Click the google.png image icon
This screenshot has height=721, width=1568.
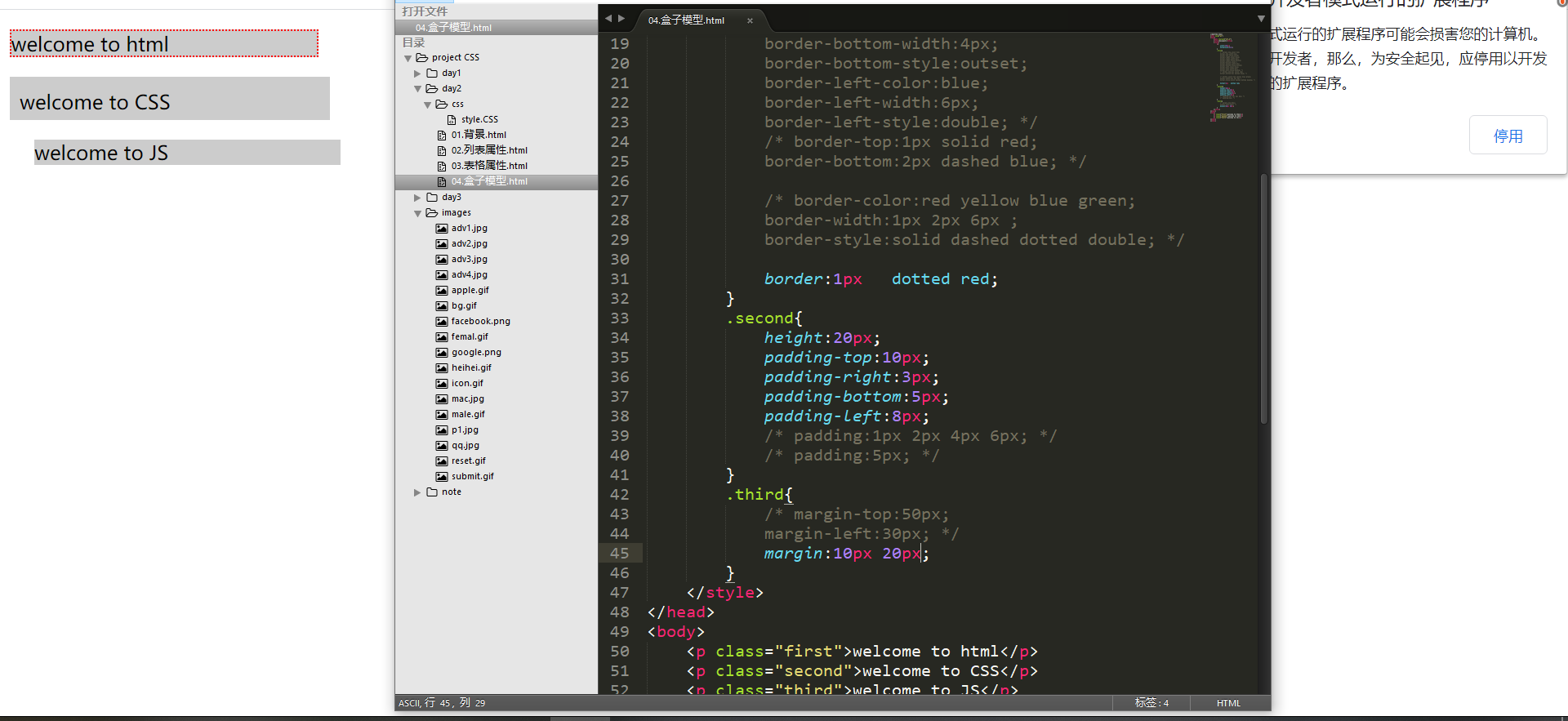(x=442, y=352)
